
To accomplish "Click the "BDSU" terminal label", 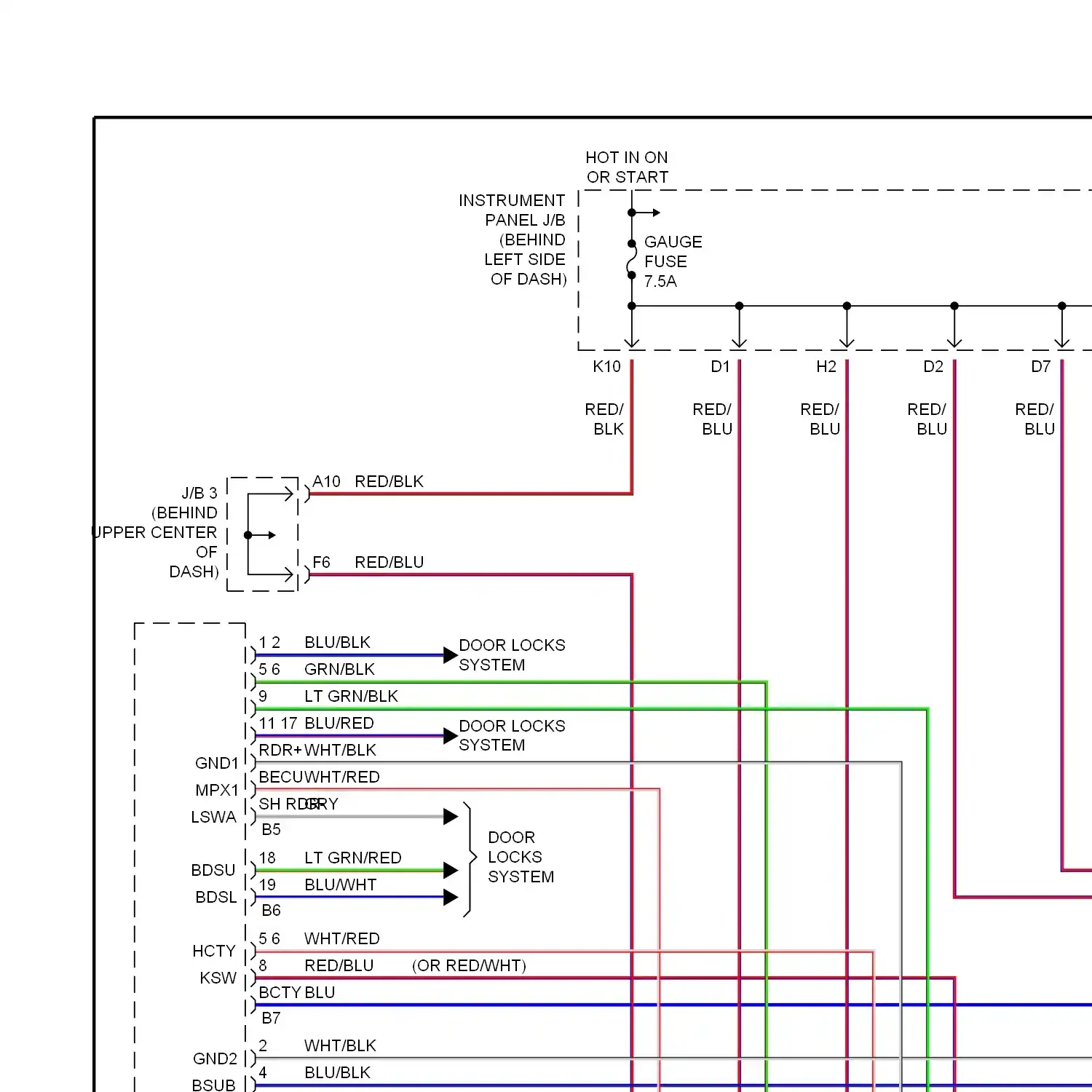I will pos(213,870).
